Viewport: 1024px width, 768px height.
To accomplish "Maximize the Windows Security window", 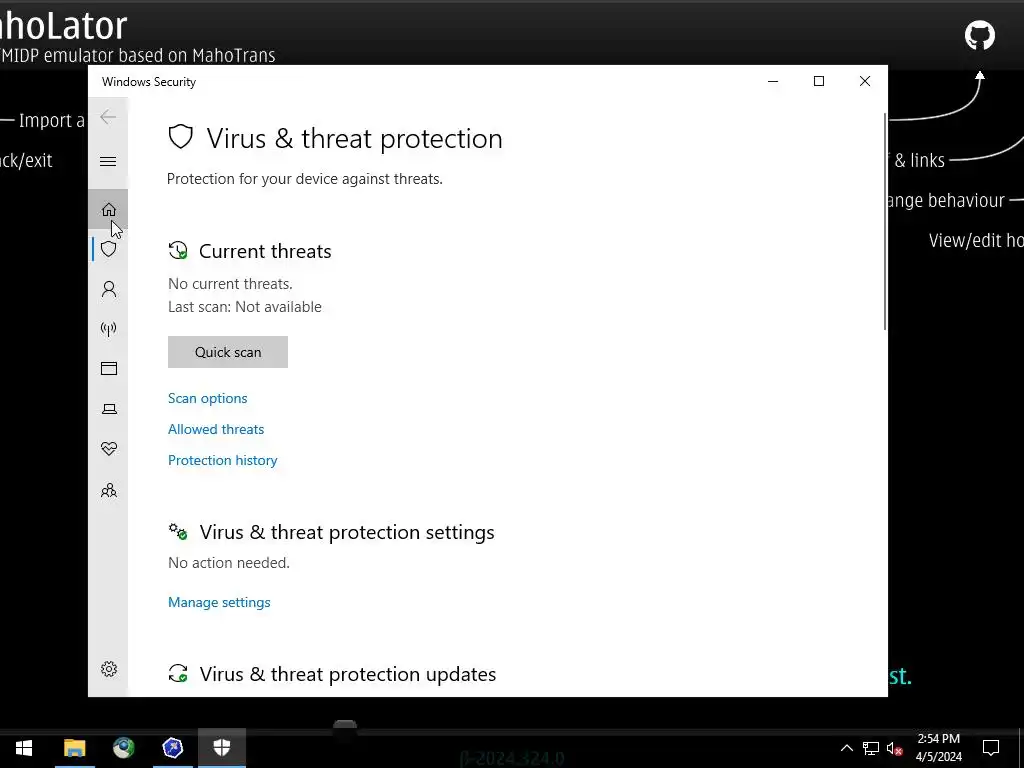I will (x=819, y=81).
